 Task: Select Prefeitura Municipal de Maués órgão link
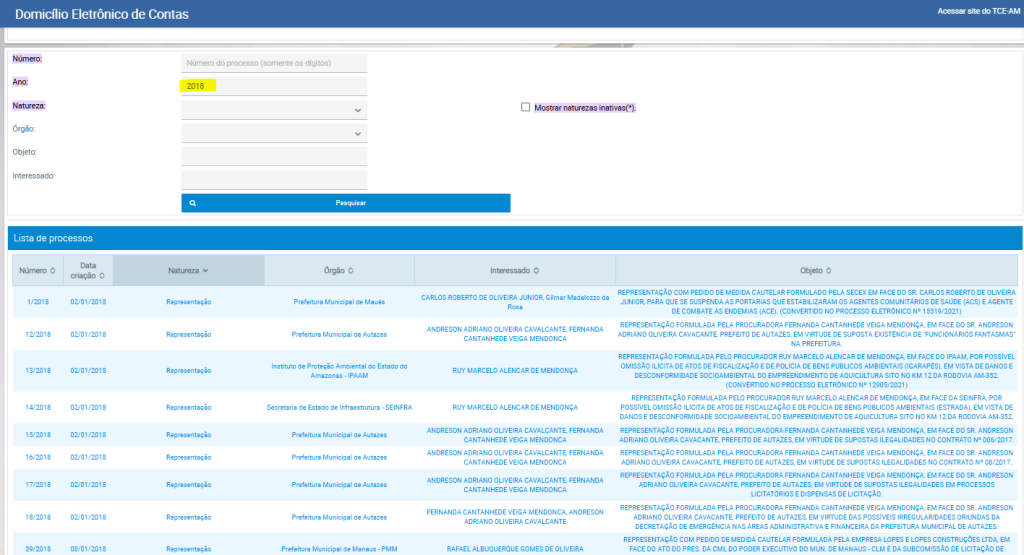click(x=338, y=301)
